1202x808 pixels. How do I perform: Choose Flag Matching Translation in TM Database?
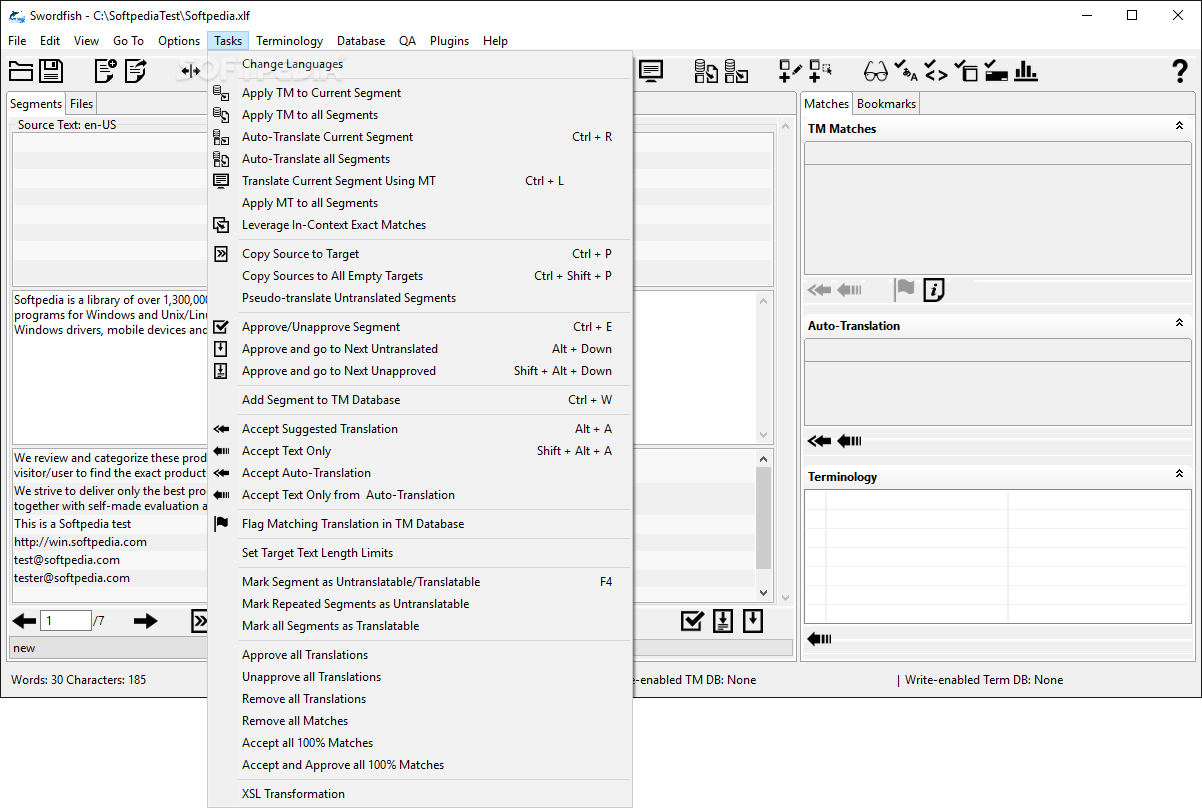click(420, 524)
